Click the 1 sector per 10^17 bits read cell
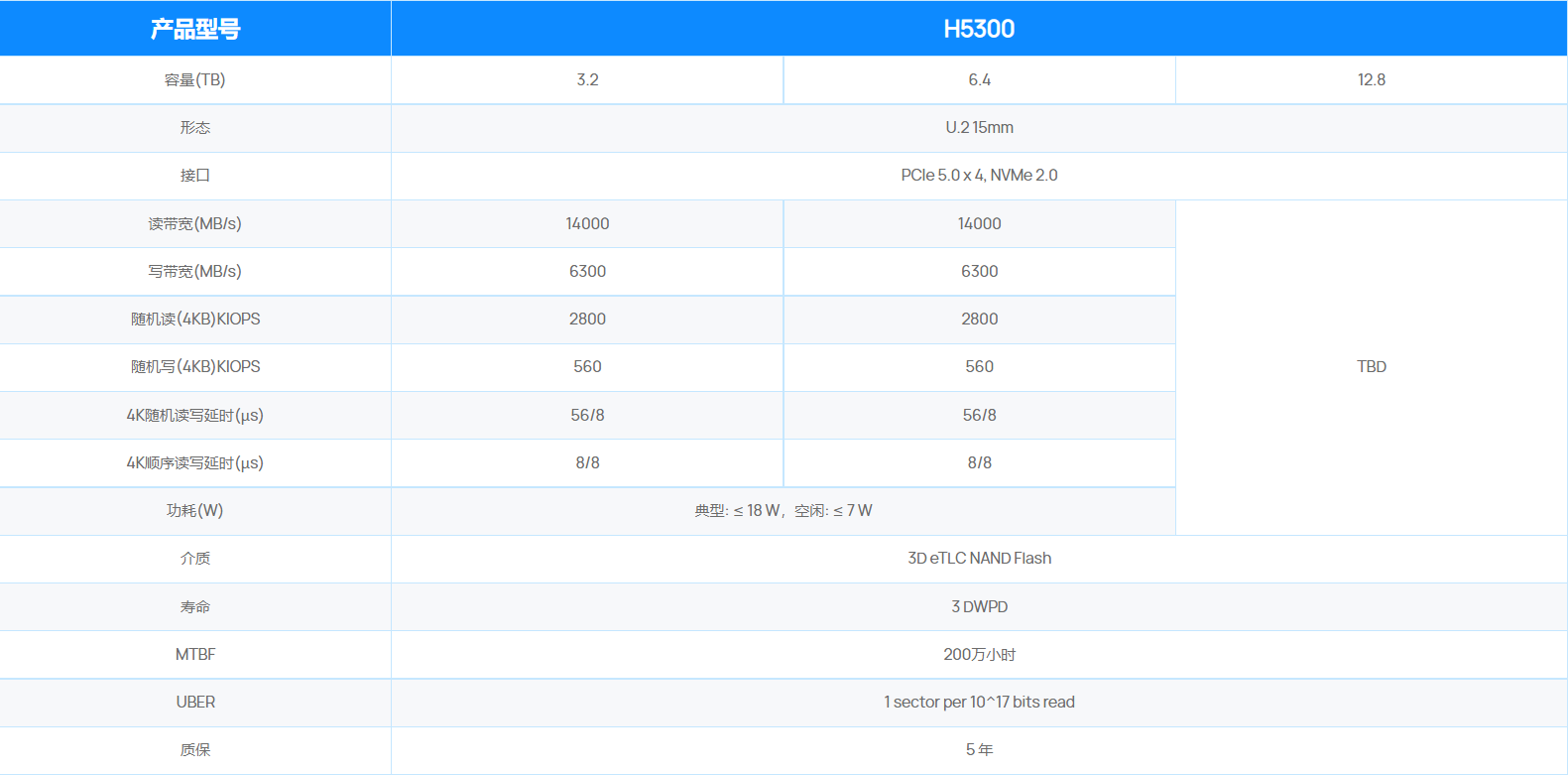1568x775 pixels. click(979, 703)
